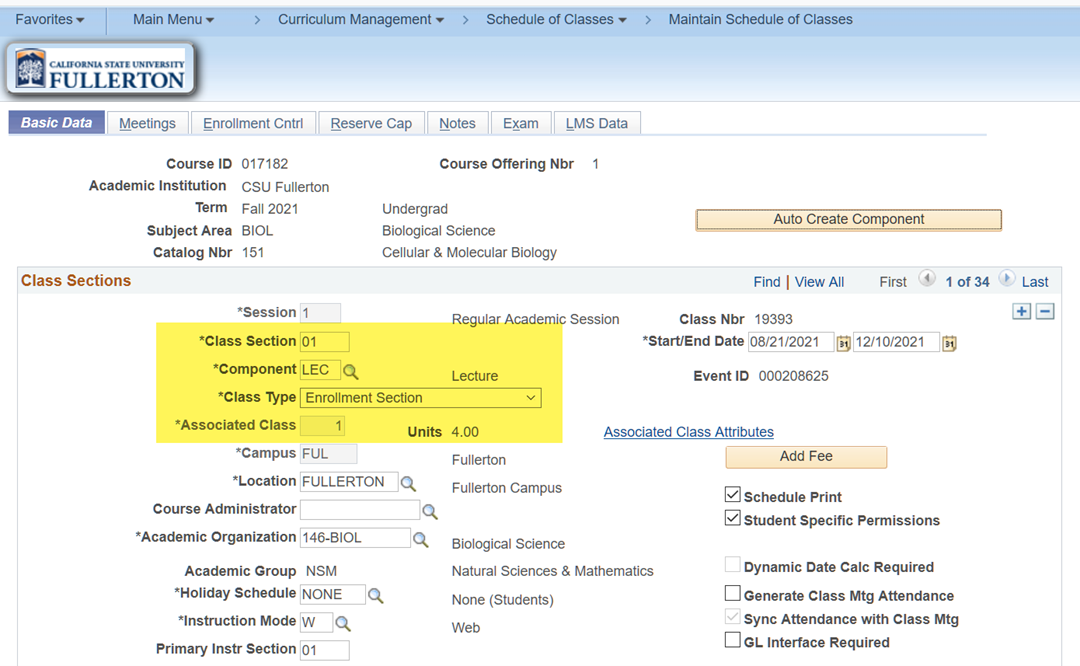Expand the Curriculum Management breadcrumb menu

point(361,19)
